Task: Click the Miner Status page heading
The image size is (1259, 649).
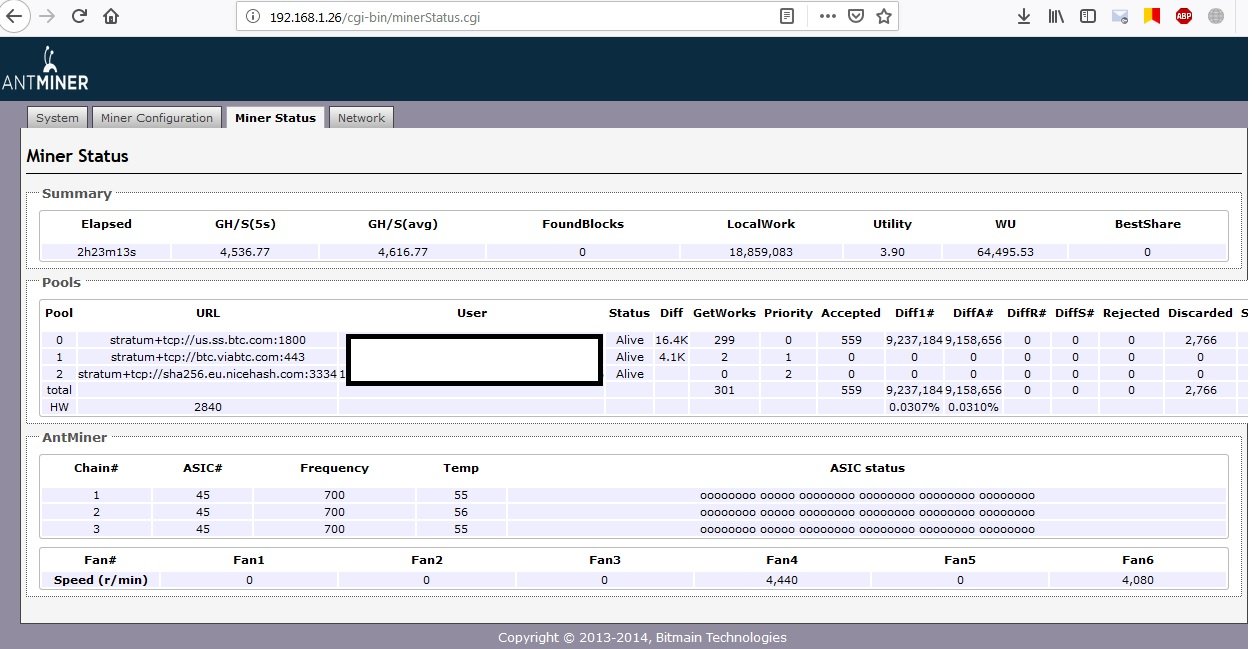Action: pos(77,156)
